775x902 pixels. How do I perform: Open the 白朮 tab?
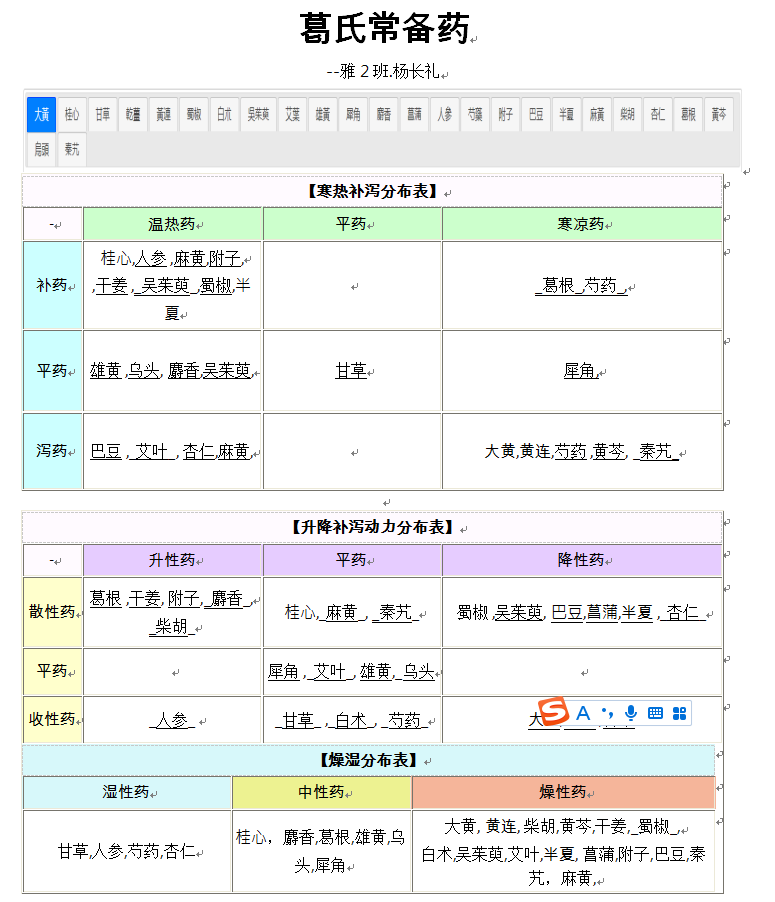(224, 114)
